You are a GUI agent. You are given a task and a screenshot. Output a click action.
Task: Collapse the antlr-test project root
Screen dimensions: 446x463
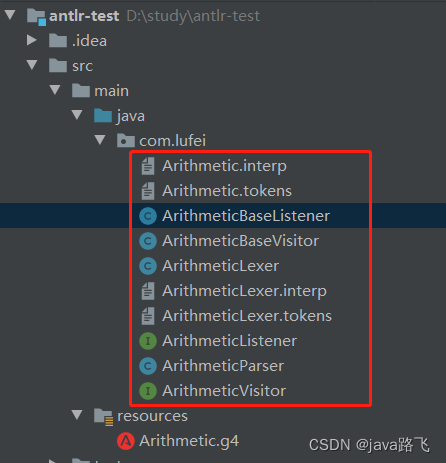[x=10, y=15]
